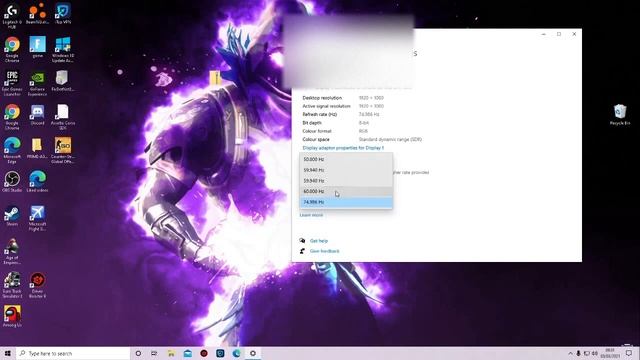Viewport: 640px width, 360px height.
Task: Open the notification centre icon
Action: (629, 353)
